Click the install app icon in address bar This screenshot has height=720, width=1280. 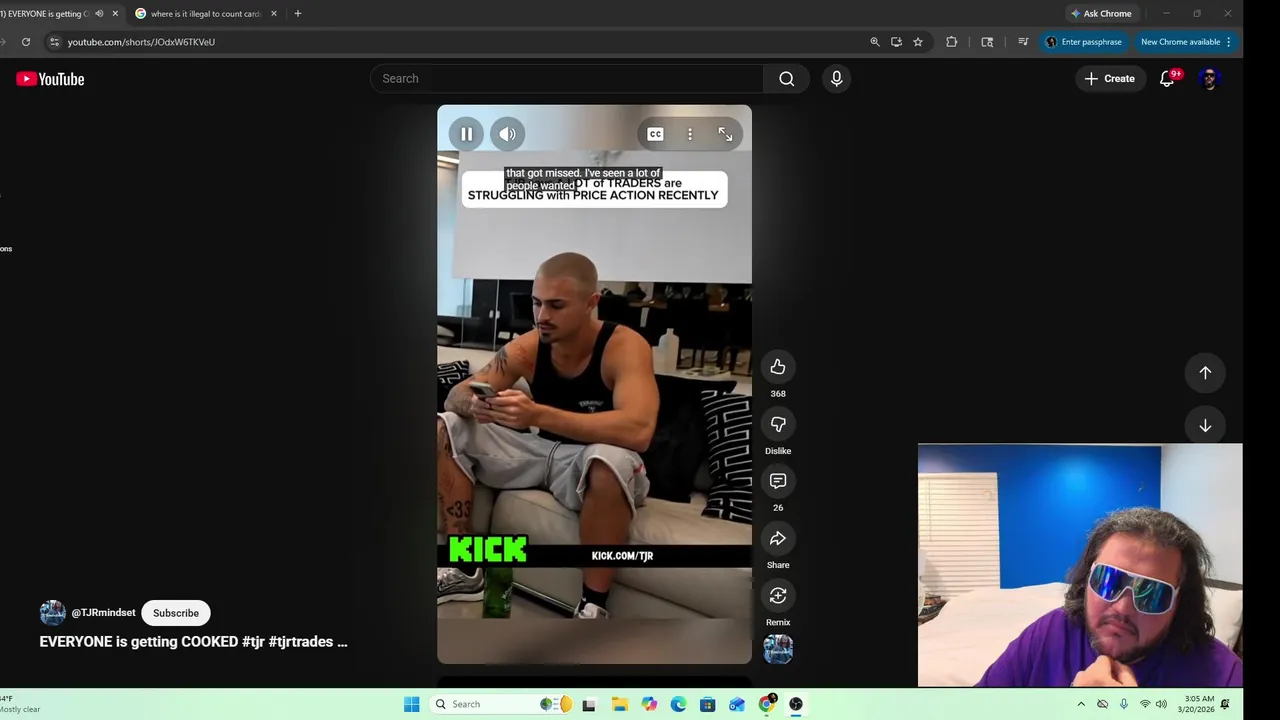coord(896,42)
